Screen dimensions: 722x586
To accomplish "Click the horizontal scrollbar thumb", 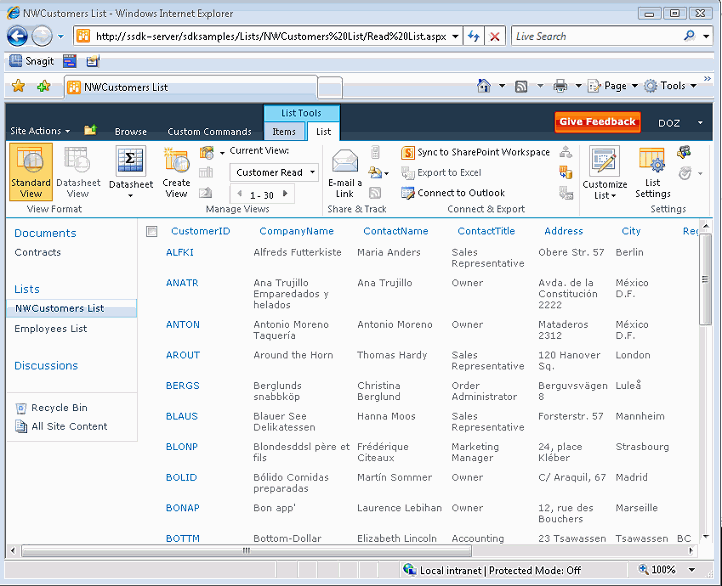I will click(246, 550).
